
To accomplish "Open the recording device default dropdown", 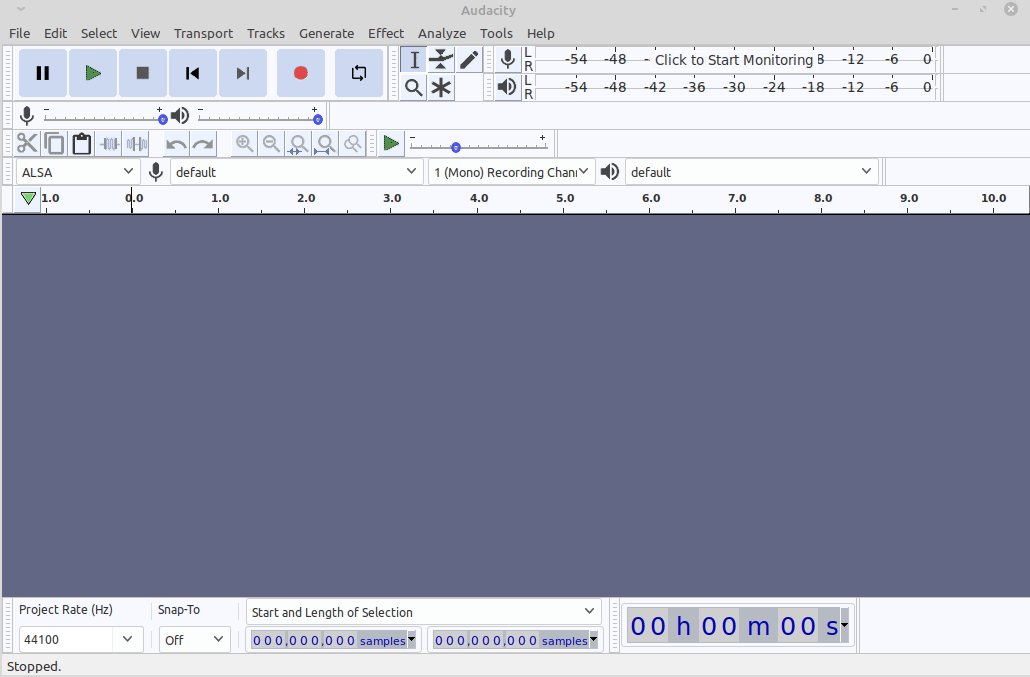I will coord(296,172).
